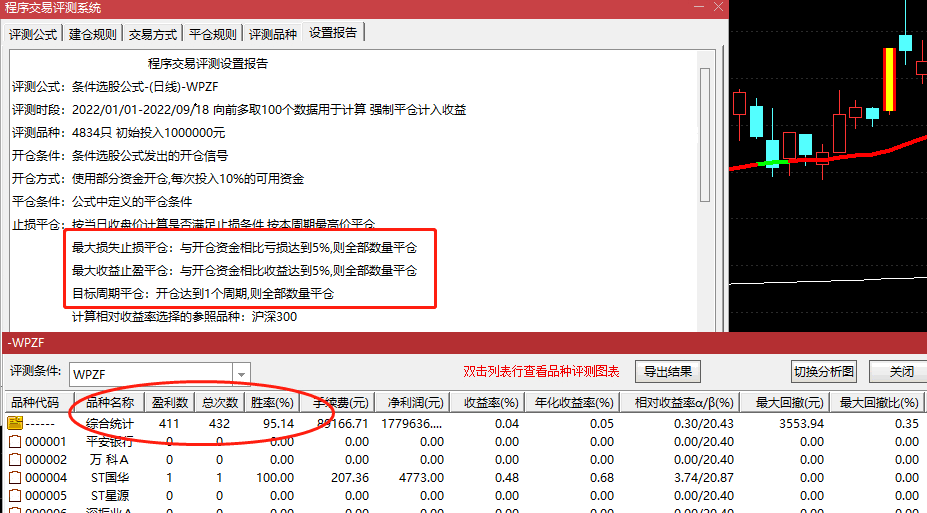This screenshot has width=927, height=513.
Task: Click the 000005 stock code cell
Action: tap(46, 495)
